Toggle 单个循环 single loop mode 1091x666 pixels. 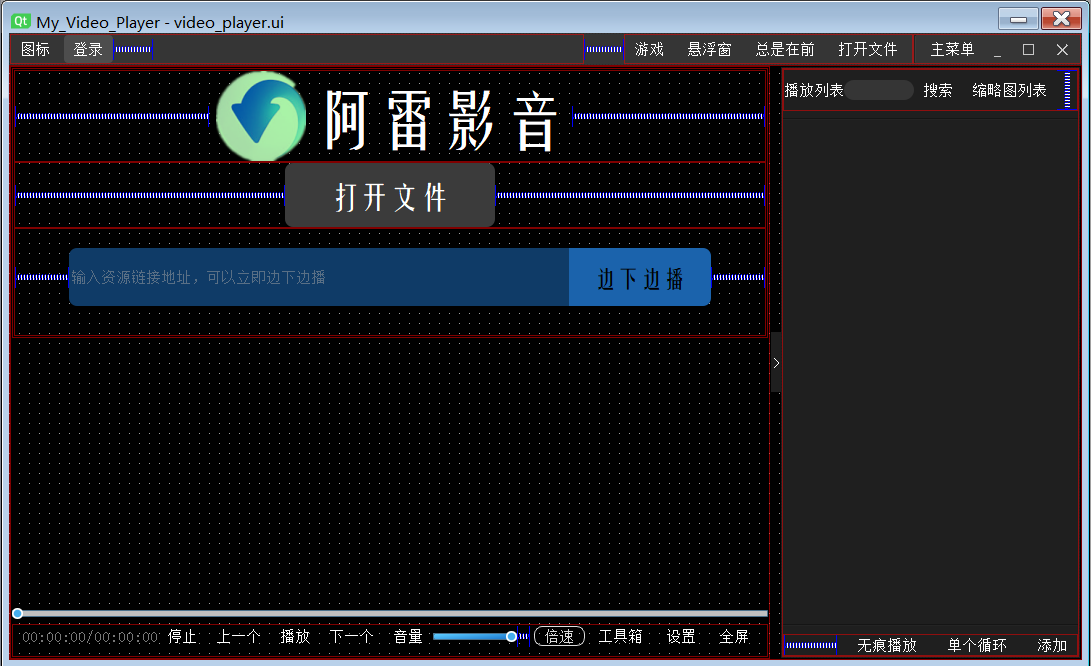(x=977, y=645)
